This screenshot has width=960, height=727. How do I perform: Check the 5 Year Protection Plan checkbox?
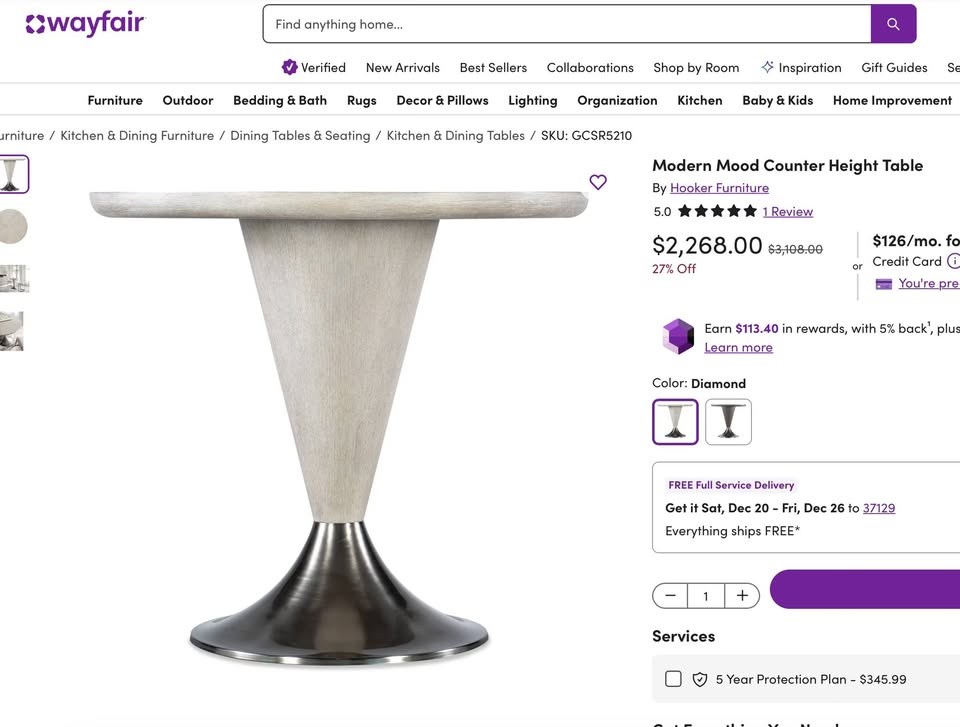click(x=673, y=678)
